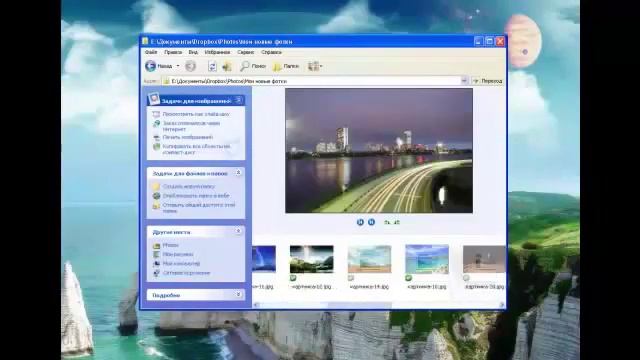Click the globe publish icon in tasks panel
The height and width of the screenshot is (360, 640).
click(x=156, y=196)
